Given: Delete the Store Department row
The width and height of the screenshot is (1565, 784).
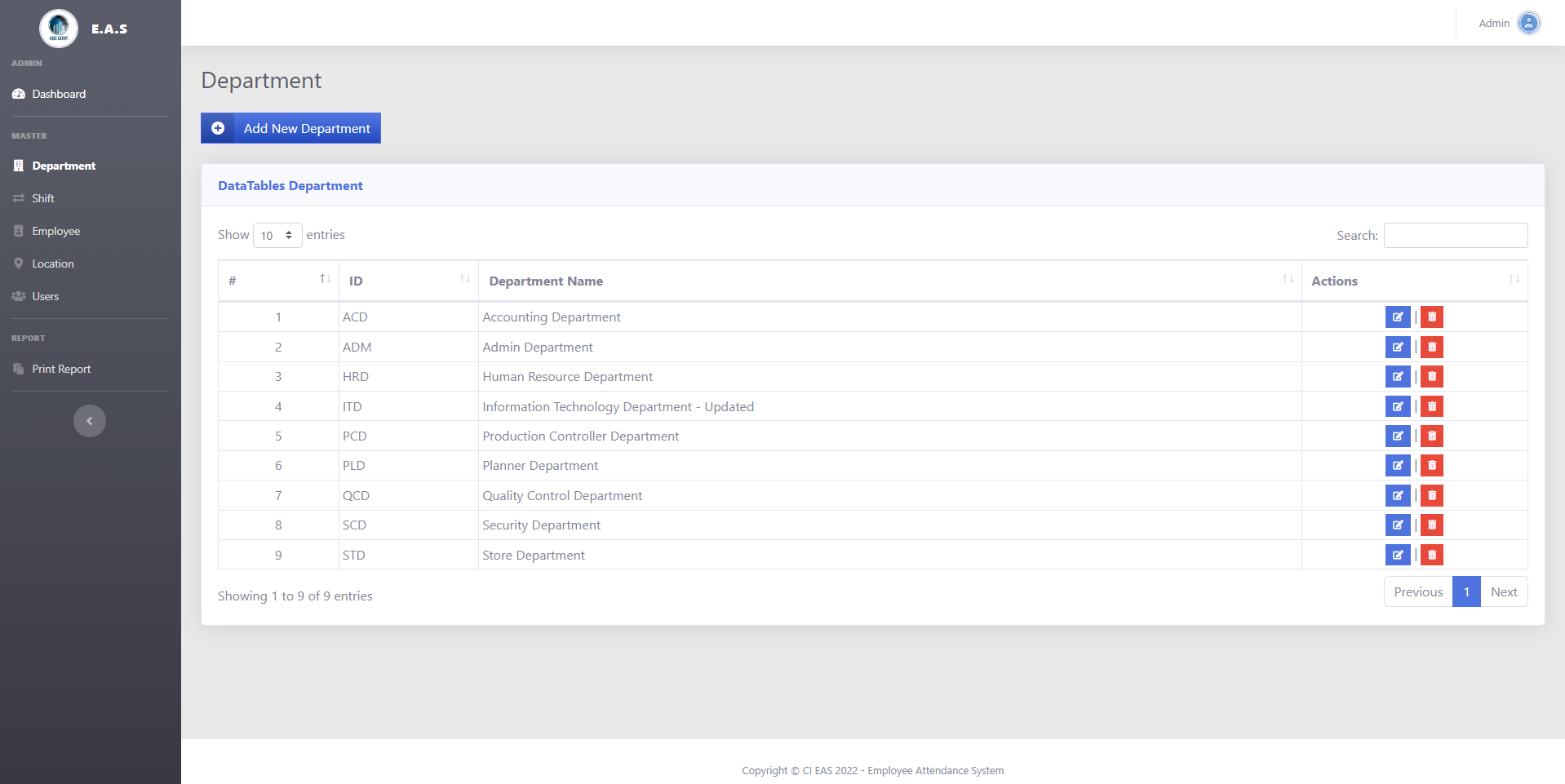Looking at the screenshot, I should [x=1432, y=556].
